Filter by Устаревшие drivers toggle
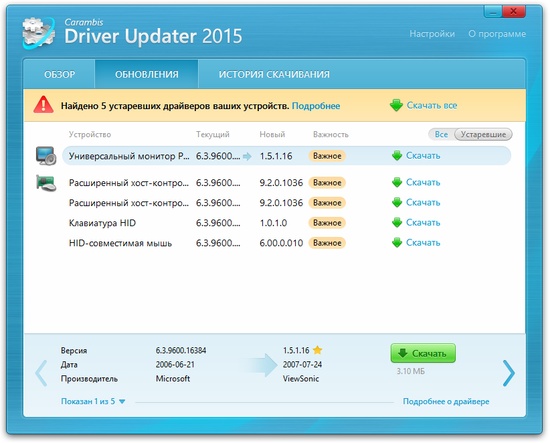This screenshot has height=443, width=550. coord(483,134)
